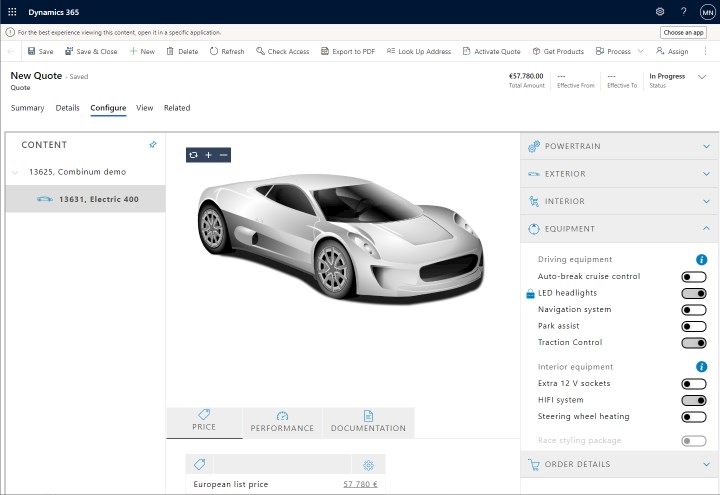Toggle Auto-break cruise control switch
This screenshot has width=720, height=495.
click(x=693, y=277)
